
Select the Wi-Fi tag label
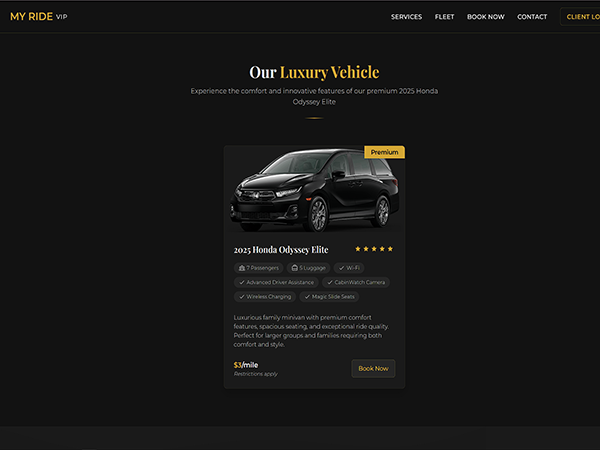pos(353,268)
